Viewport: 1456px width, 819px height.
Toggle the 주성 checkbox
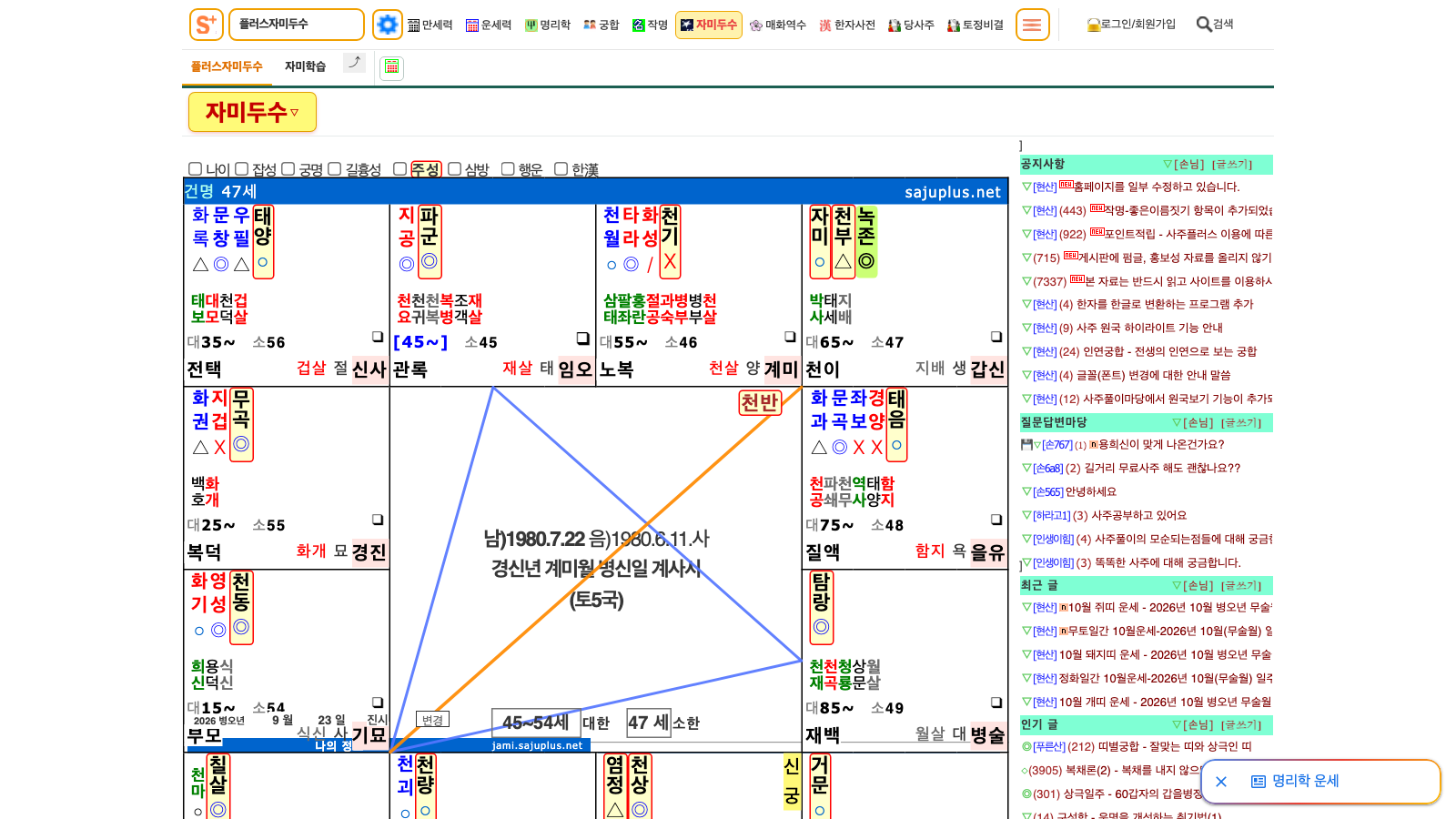(x=399, y=168)
